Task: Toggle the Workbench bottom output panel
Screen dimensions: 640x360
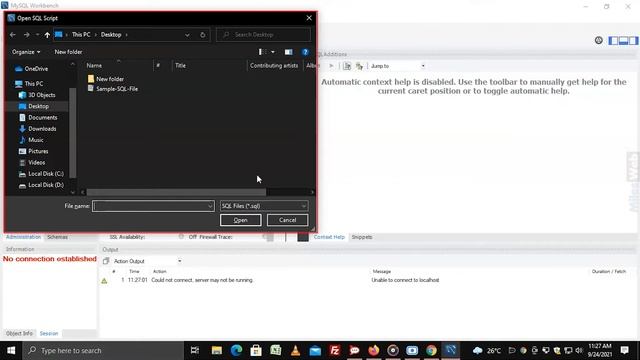Action: tap(623, 41)
